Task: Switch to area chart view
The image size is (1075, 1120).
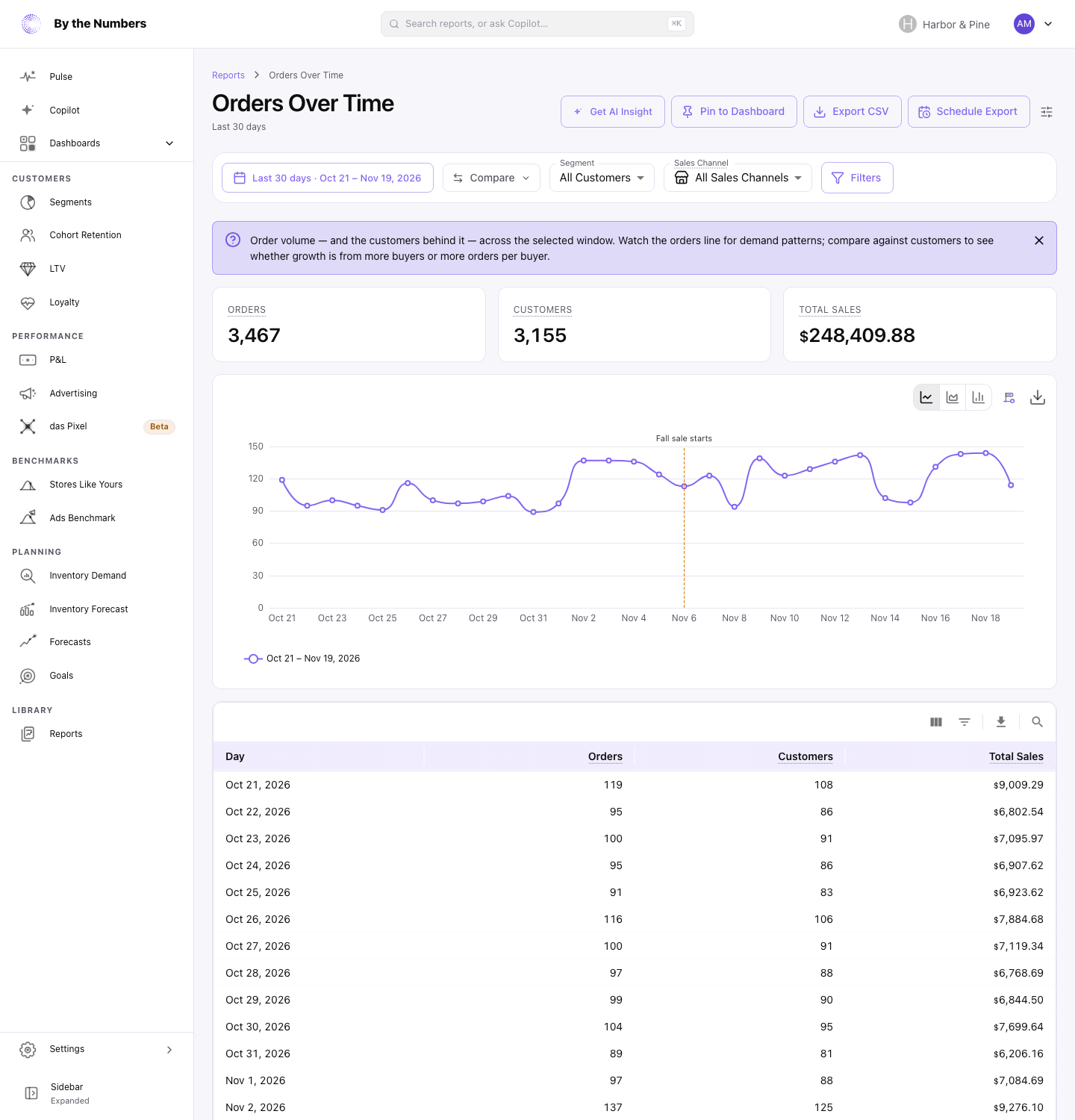Action: coord(953,397)
